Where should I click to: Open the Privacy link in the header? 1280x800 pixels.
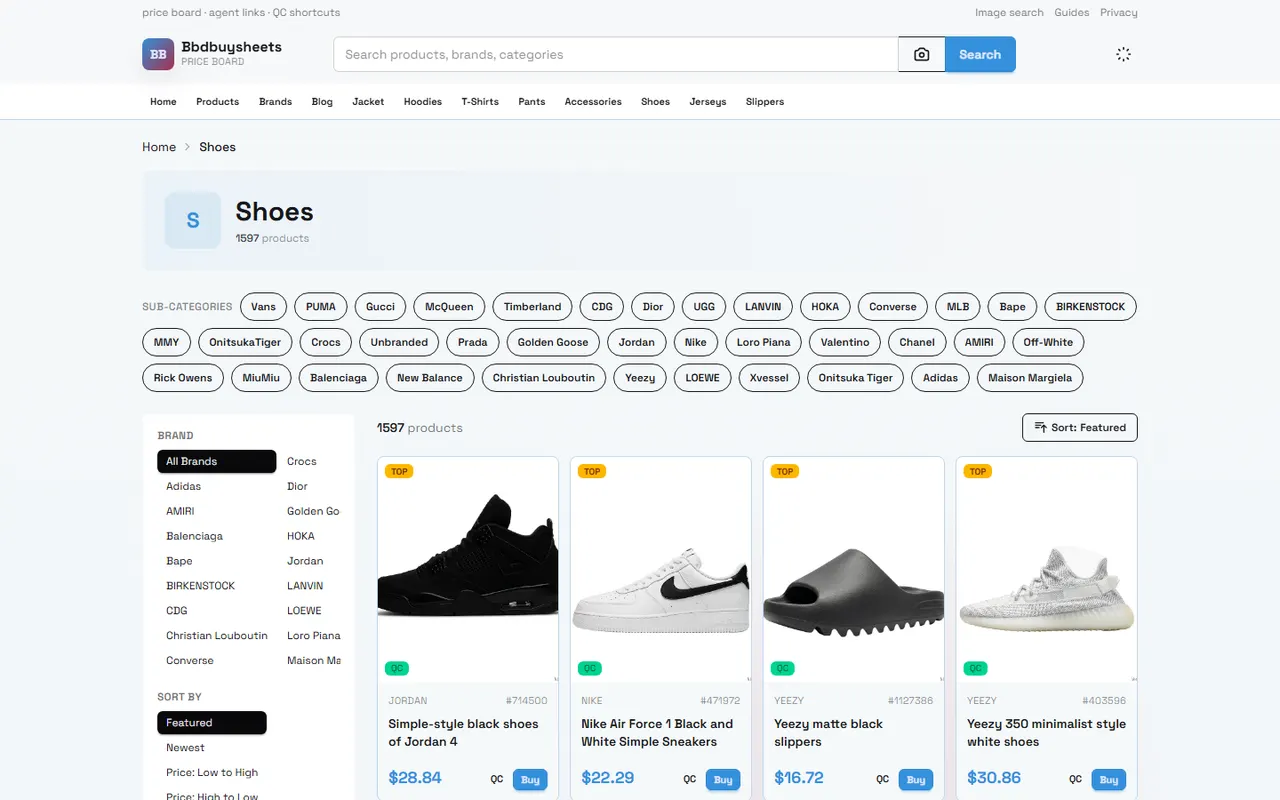tap(1119, 13)
